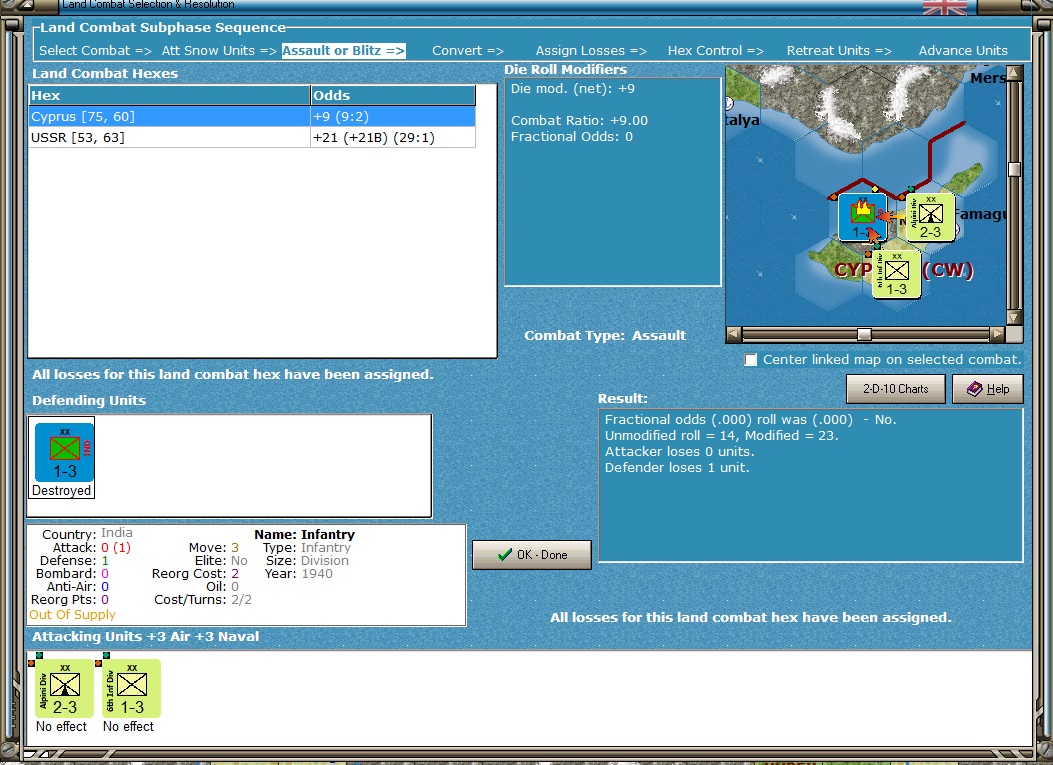Screen dimensions: 1053x765
Task: Click the Name: Infantry unit label
Action: (304, 535)
